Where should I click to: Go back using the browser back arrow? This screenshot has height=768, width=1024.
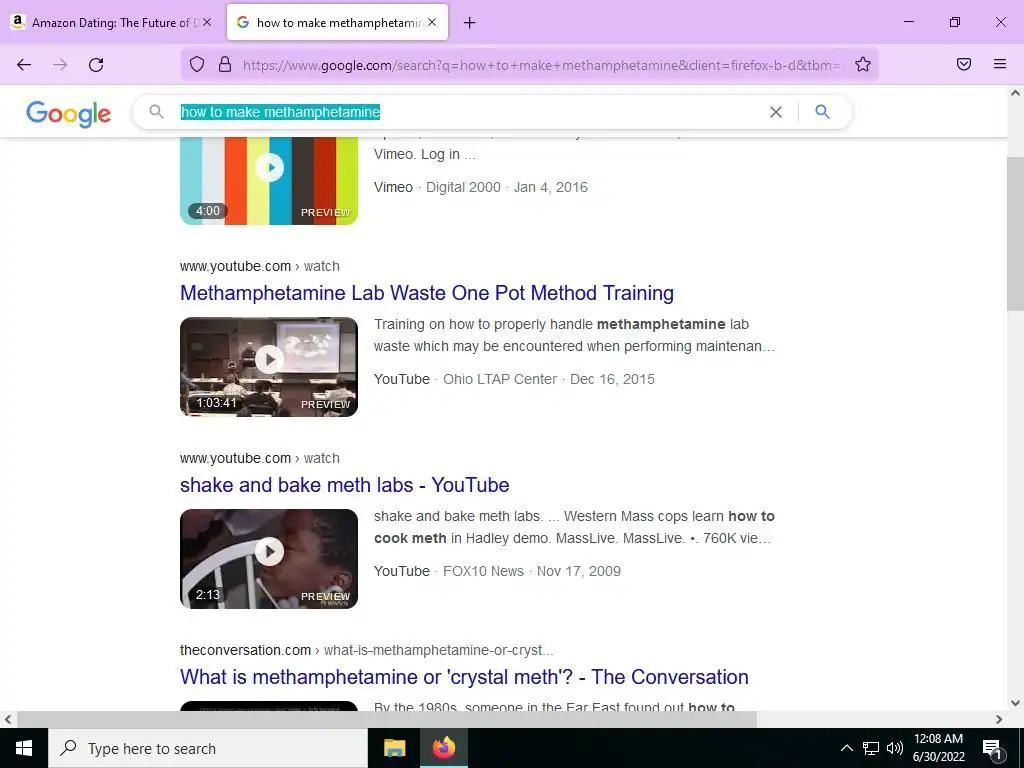click(x=24, y=65)
